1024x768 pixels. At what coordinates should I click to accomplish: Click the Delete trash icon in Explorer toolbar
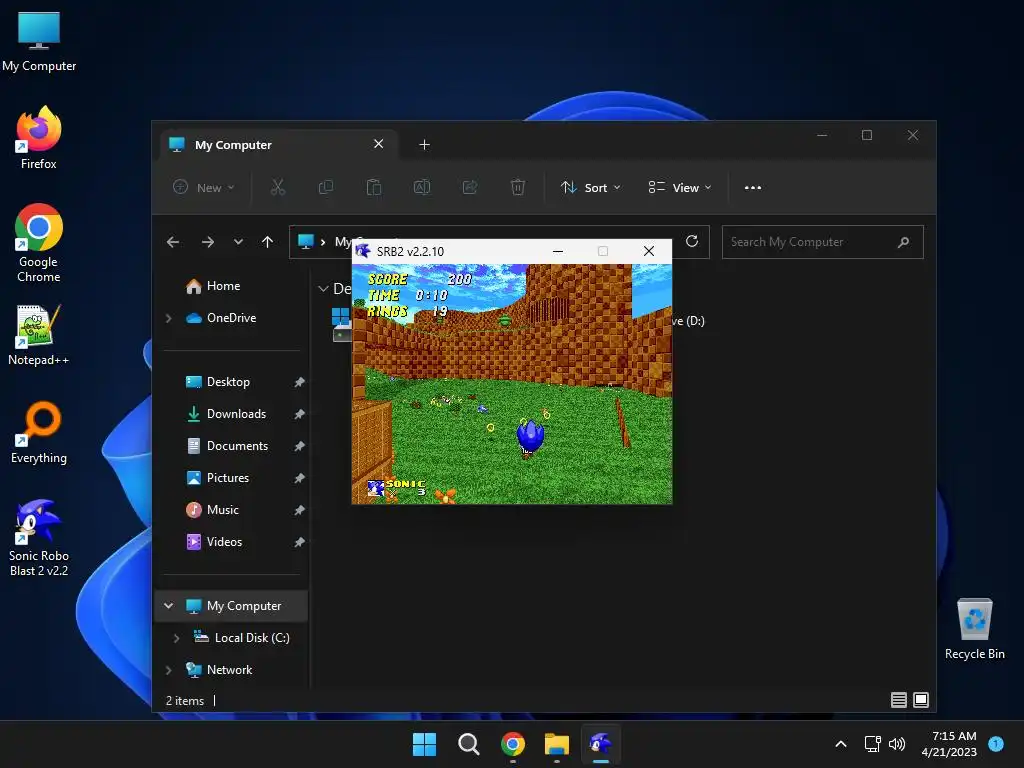517,187
